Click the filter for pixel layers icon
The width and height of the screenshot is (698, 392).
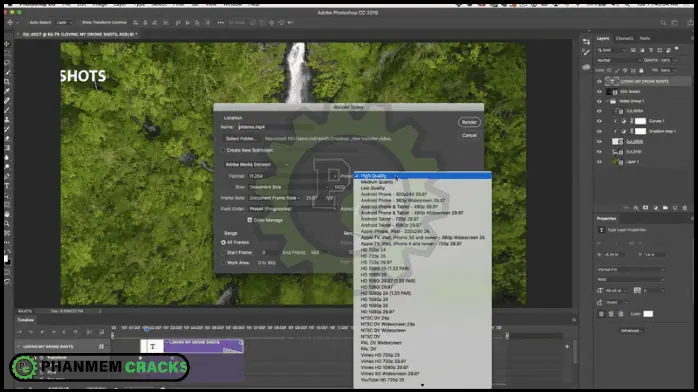pyautogui.click(x=633, y=50)
